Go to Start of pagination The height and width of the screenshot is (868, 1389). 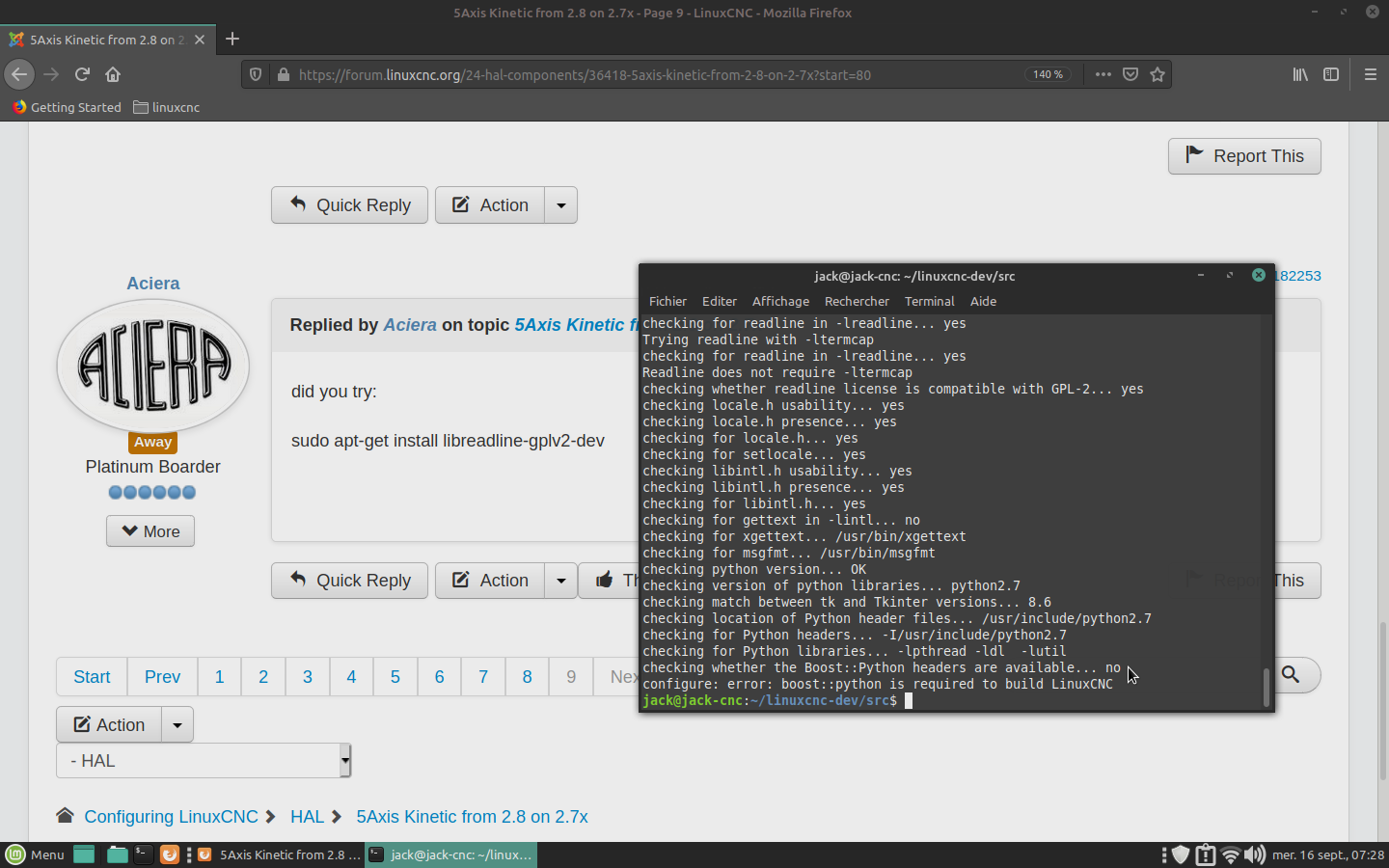pyautogui.click(x=92, y=677)
